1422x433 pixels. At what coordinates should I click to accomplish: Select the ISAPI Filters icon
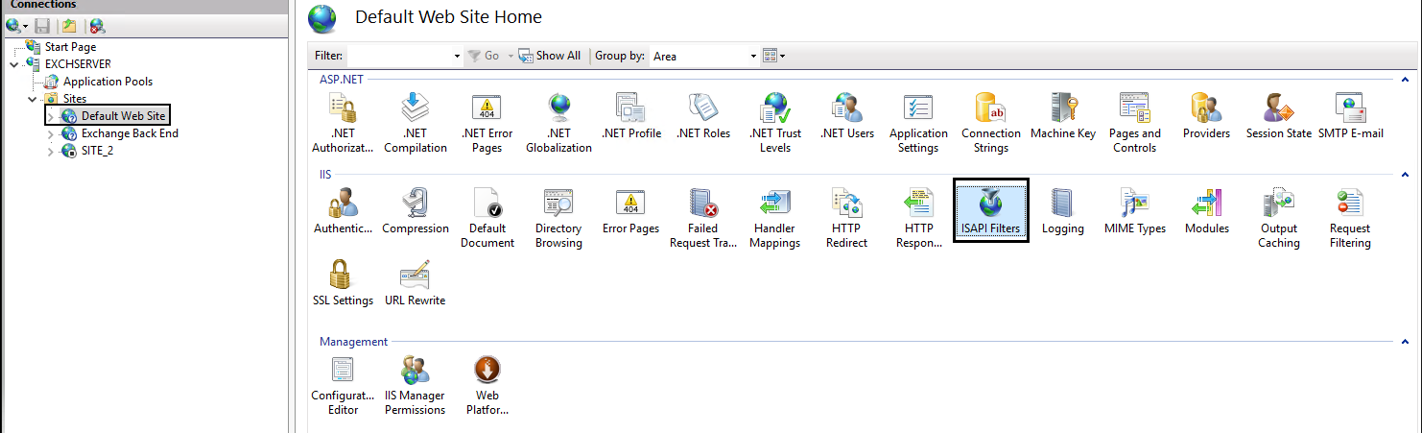(991, 211)
